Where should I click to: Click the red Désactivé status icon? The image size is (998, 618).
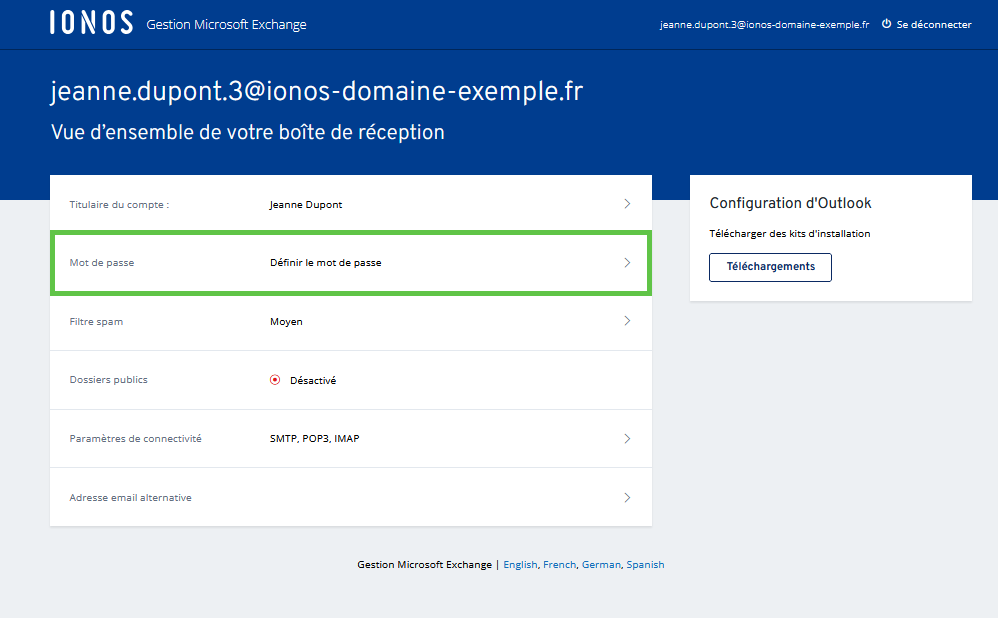(x=275, y=380)
